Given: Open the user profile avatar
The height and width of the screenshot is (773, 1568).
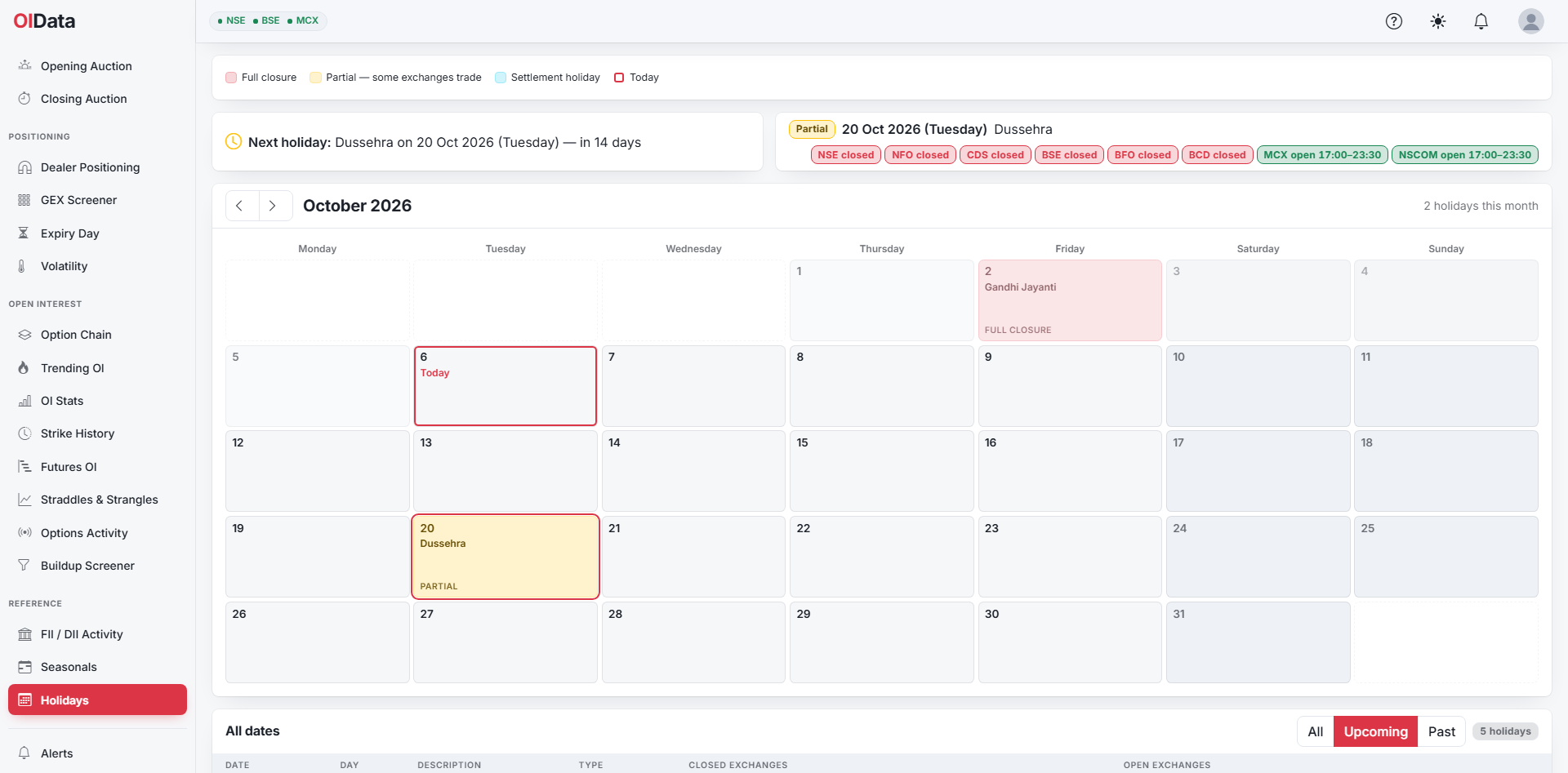Looking at the screenshot, I should tap(1531, 21).
